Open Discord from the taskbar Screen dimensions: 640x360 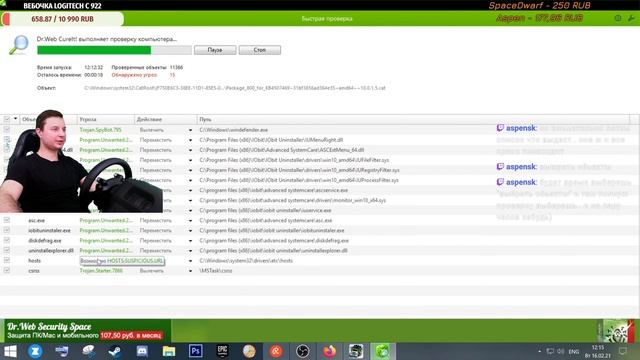pos(142,351)
